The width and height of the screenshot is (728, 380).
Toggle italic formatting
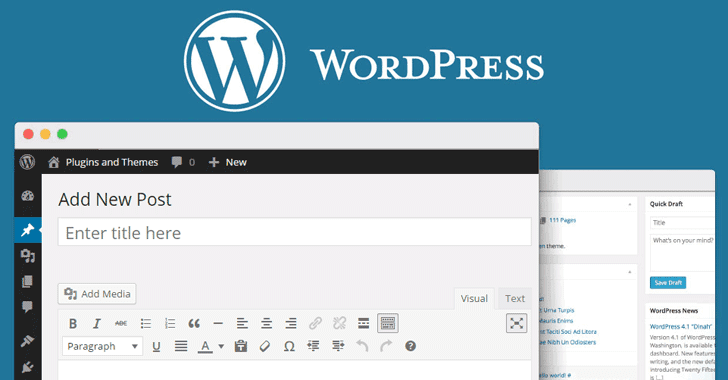pos(97,323)
